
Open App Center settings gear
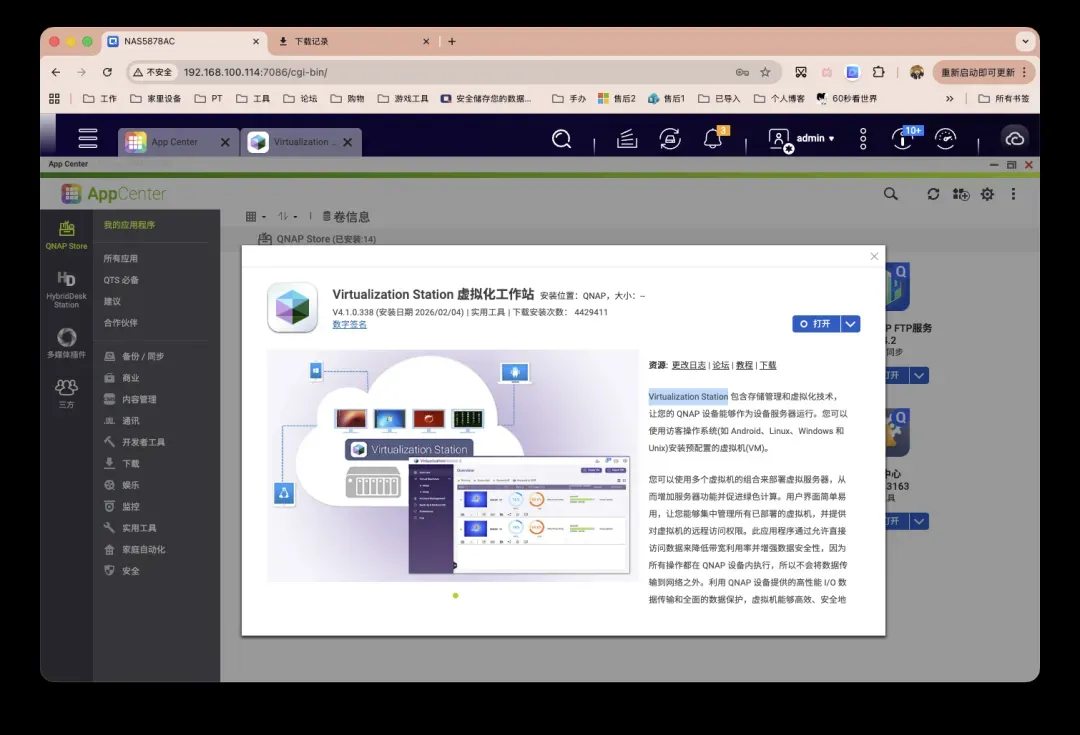pyautogui.click(x=987, y=194)
